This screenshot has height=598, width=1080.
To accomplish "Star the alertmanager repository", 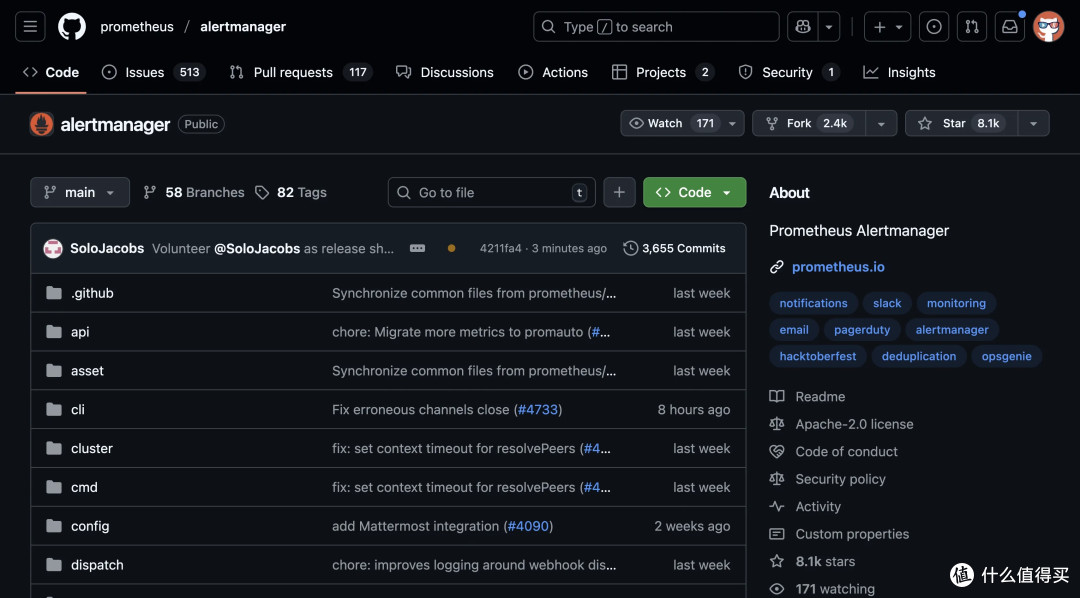I will (x=962, y=123).
